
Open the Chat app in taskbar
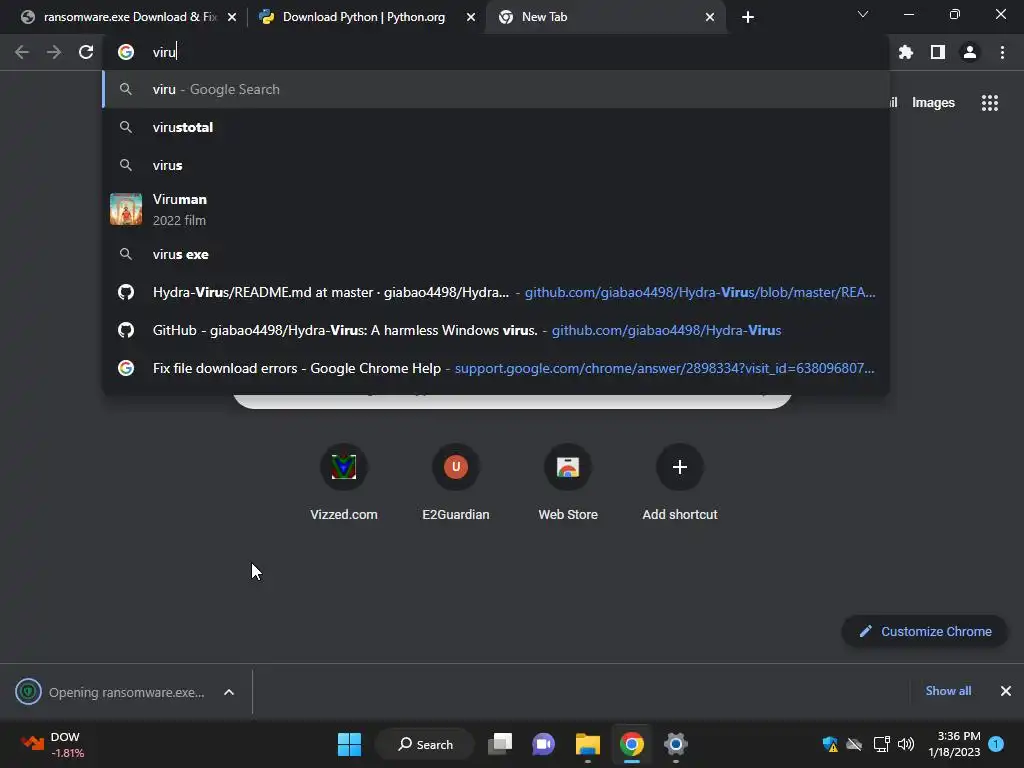click(543, 744)
